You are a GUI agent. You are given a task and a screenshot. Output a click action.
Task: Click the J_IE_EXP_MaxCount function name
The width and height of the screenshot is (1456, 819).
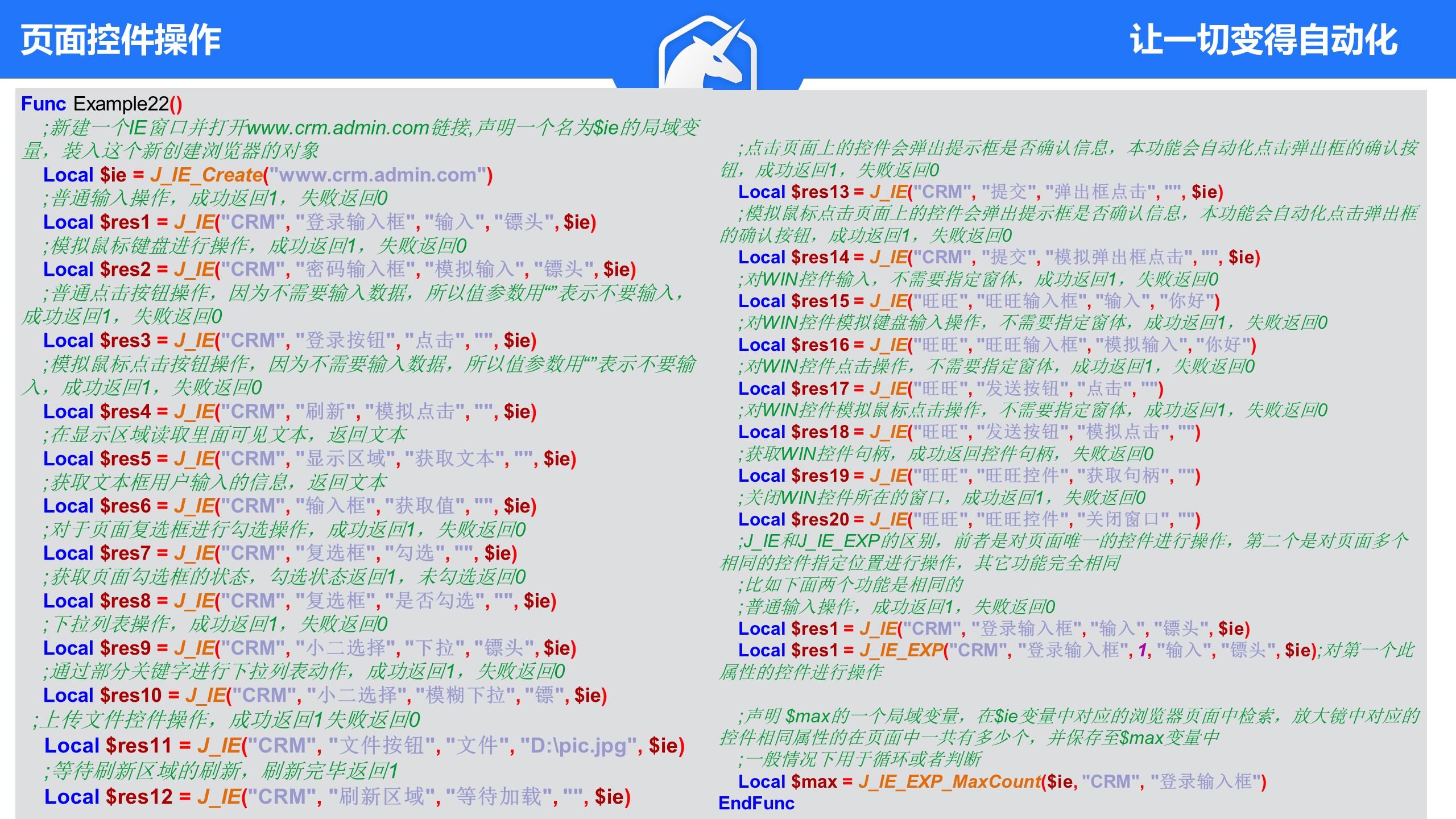pyautogui.click(x=949, y=782)
